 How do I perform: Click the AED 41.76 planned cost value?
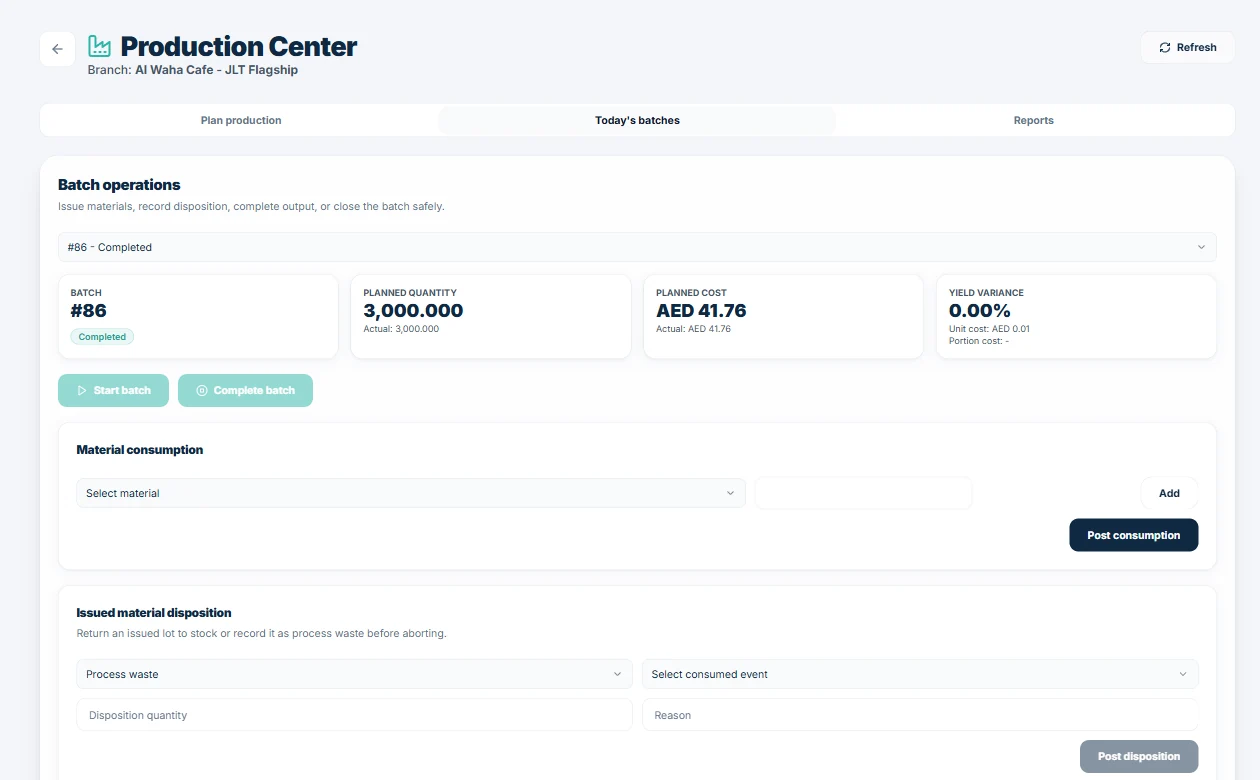tap(701, 311)
